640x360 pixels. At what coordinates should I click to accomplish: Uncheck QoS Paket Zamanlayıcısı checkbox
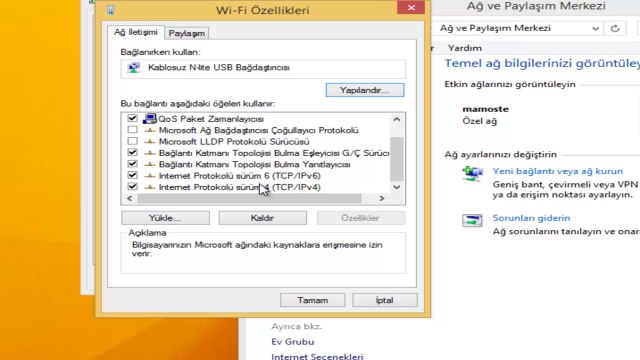[132, 118]
